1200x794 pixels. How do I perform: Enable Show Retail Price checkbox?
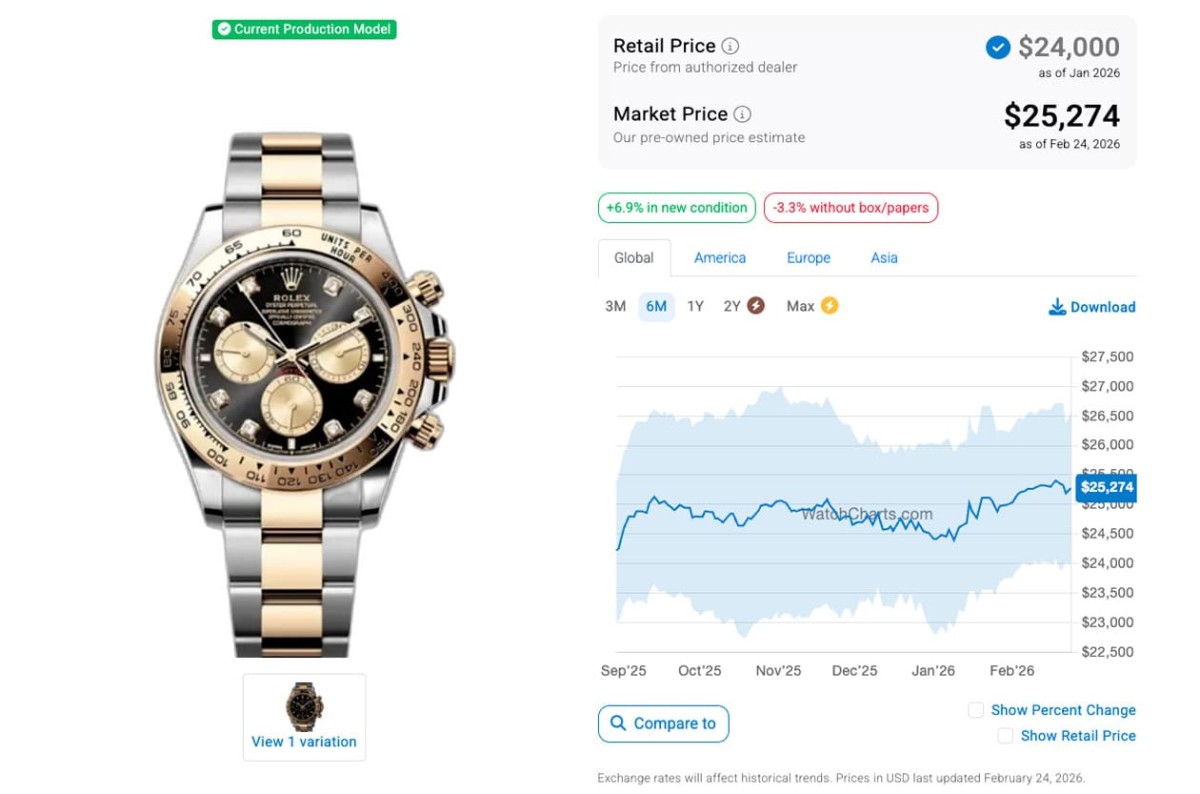1005,736
